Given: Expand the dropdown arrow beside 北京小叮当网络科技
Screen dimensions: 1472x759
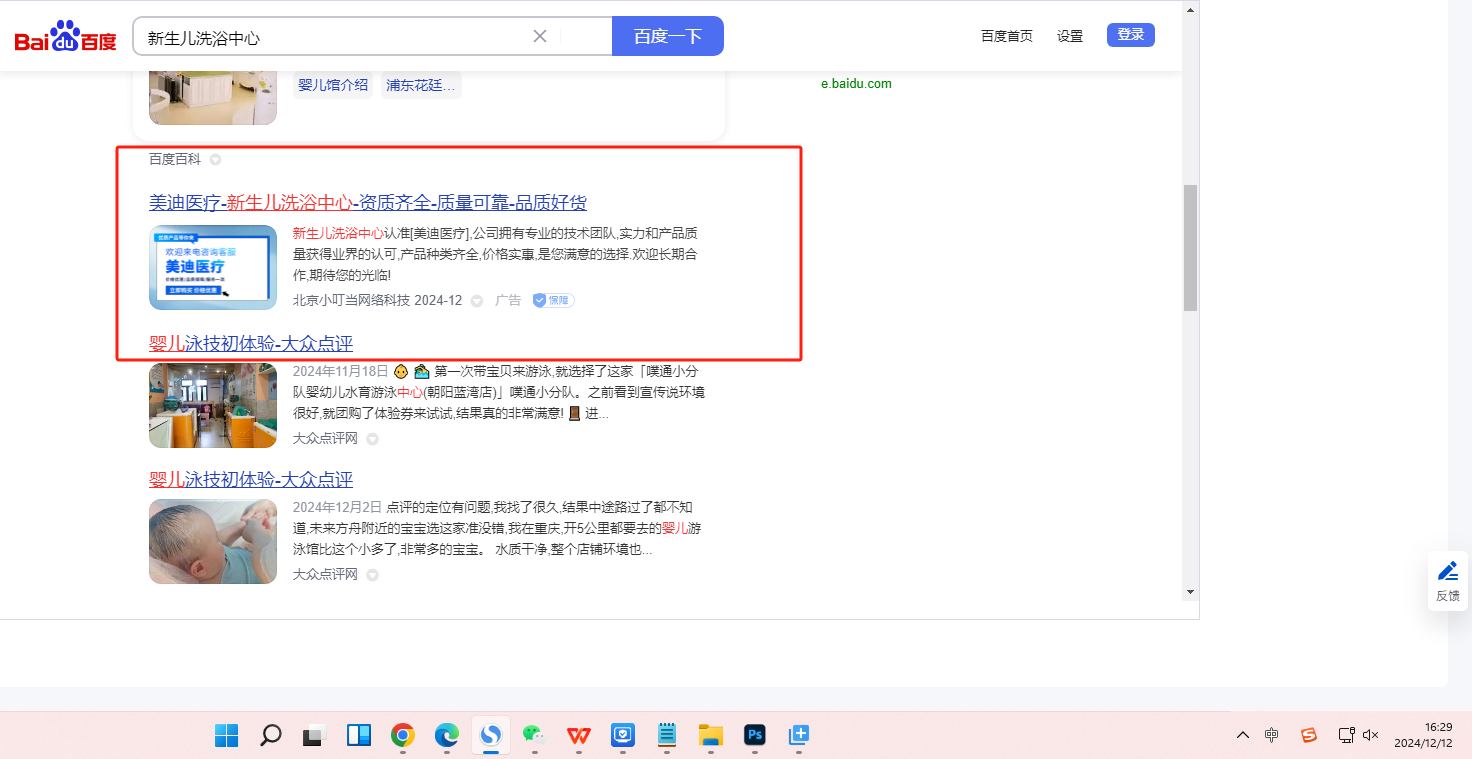Looking at the screenshot, I should pyautogui.click(x=477, y=301).
